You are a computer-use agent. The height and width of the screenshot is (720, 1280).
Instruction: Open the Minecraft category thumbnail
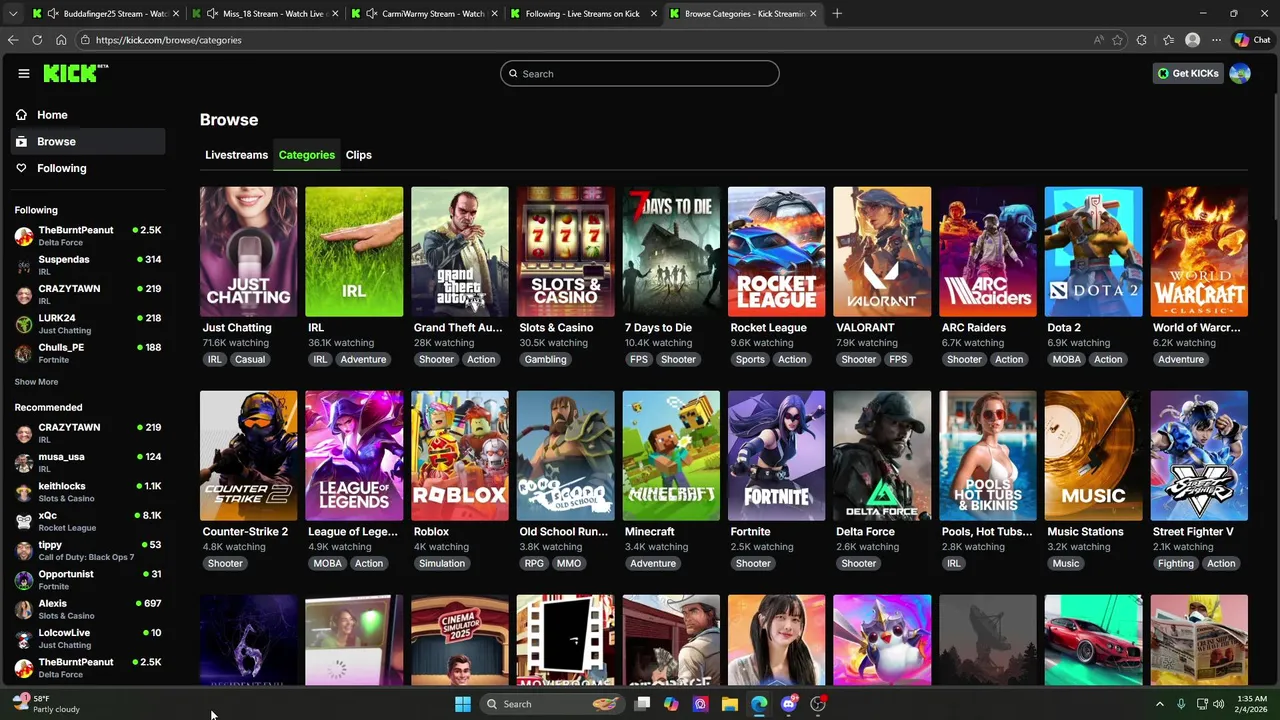point(671,456)
